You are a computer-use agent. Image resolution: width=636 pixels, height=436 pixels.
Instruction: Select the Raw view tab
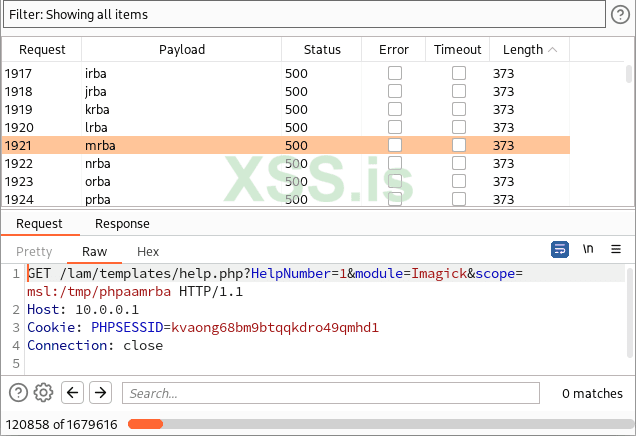pos(94,251)
